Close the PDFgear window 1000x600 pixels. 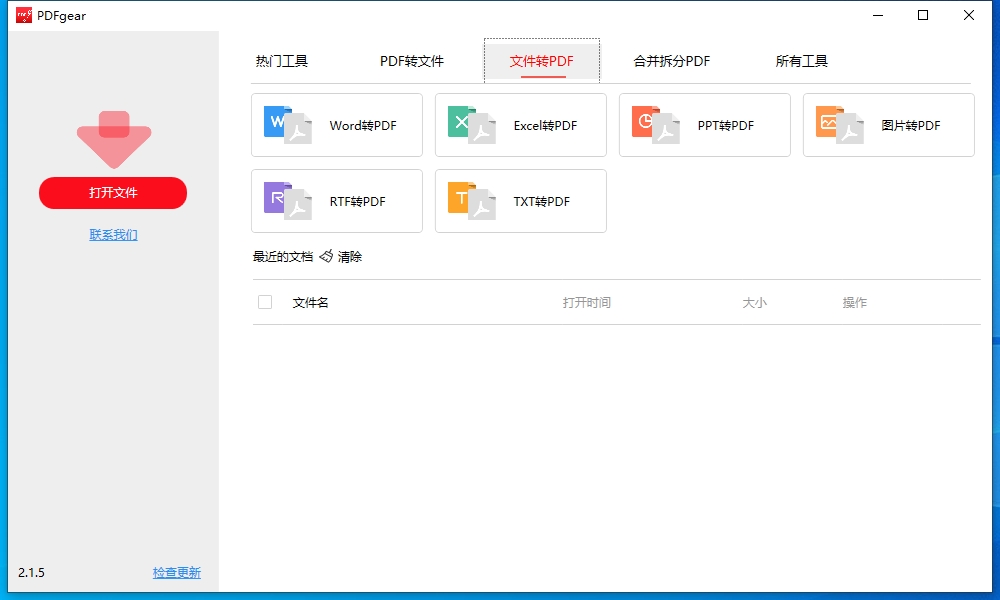(969, 15)
